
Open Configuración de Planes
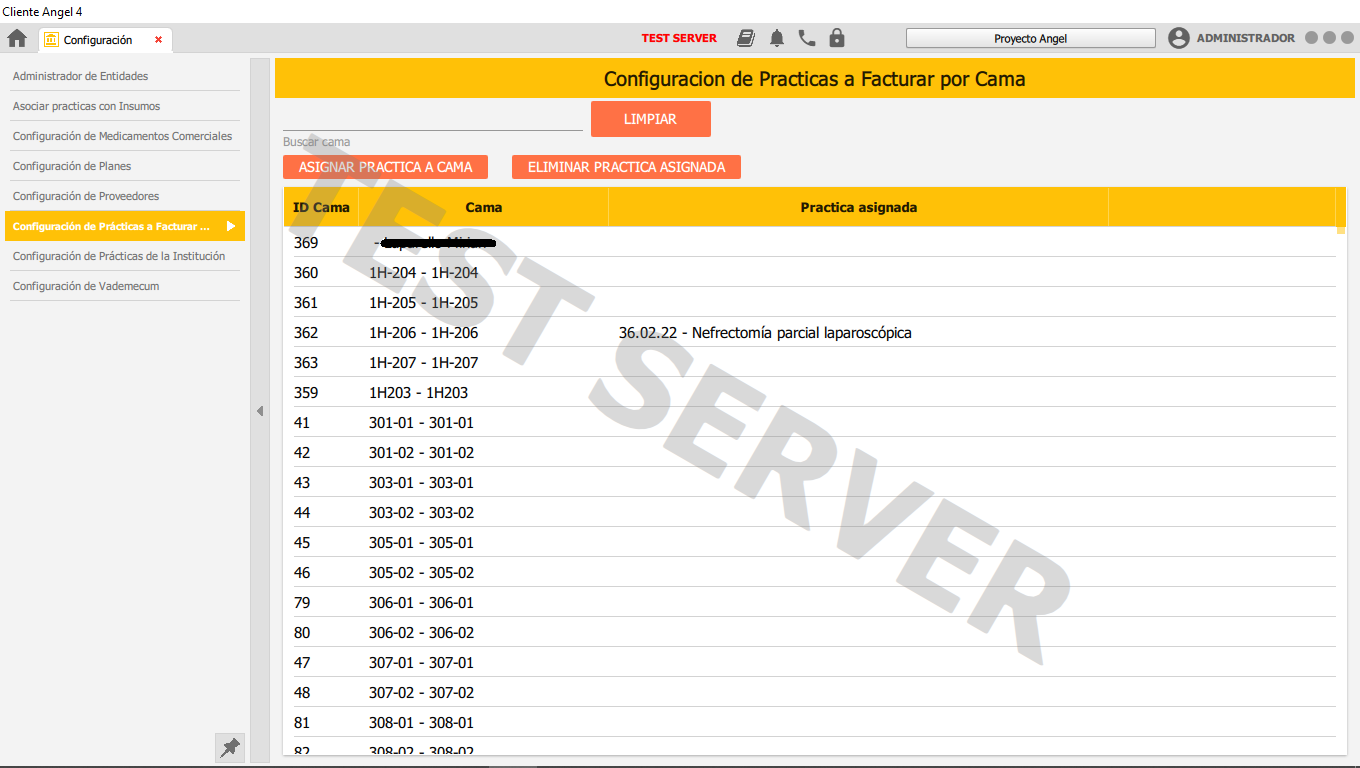pos(125,166)
